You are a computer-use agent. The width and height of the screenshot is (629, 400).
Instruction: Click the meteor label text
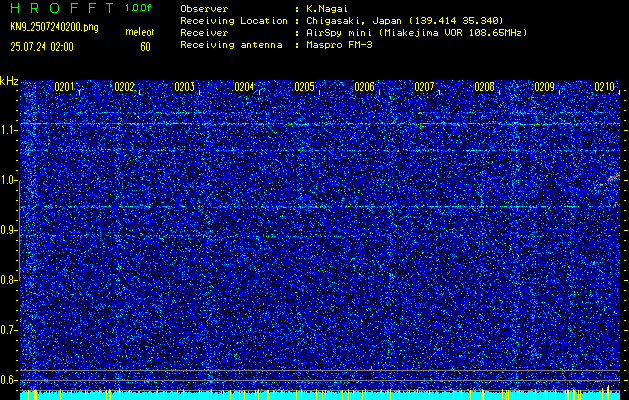click(x=140, y=32)
